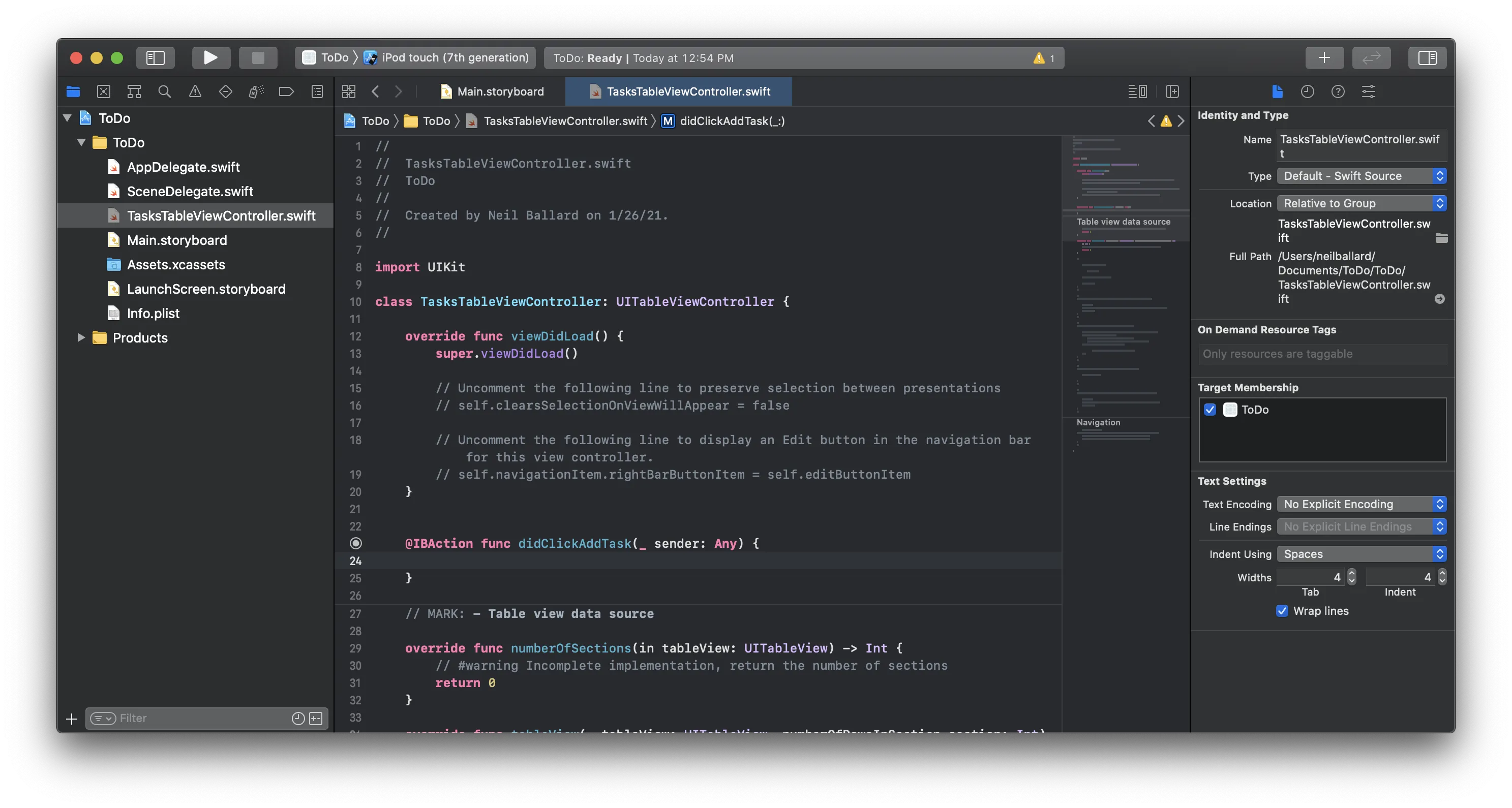Open Report navigator
This screenshot has height=808, width=1512.
click(x=317, y=91)
